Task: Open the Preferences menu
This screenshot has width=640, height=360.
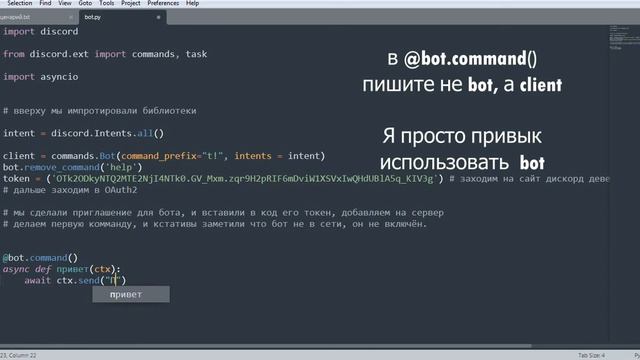Action: pos(163,3)
